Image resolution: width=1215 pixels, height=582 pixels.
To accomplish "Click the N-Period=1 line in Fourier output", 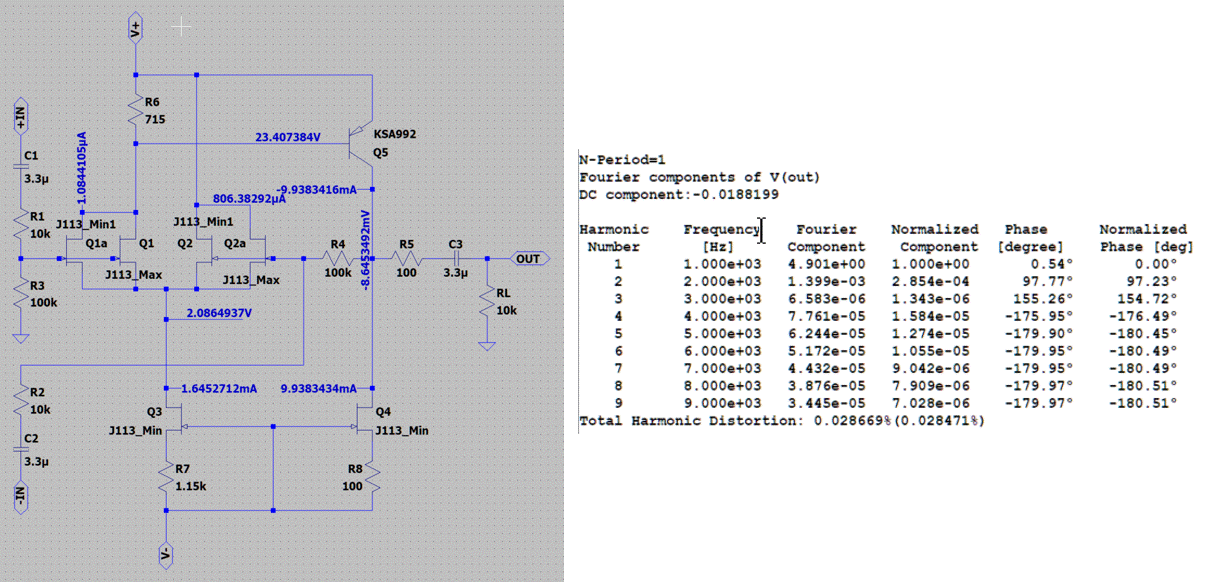I will click(x=622, y=159).
